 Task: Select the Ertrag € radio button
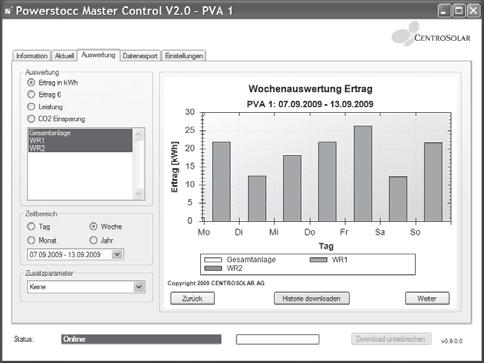31,95
